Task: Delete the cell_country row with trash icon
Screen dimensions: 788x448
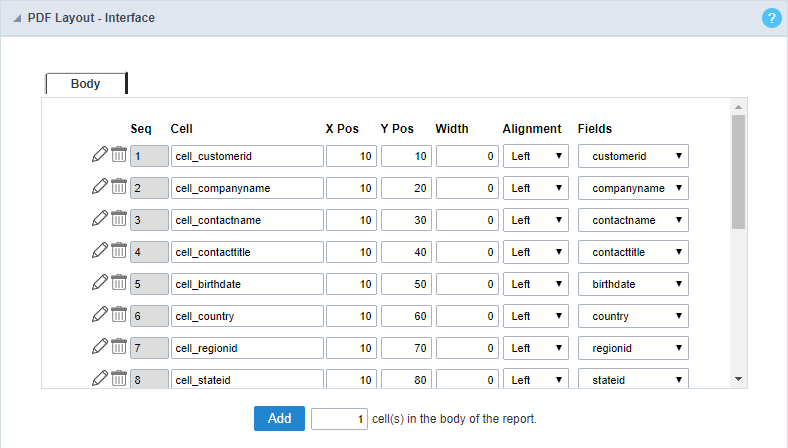Action: pyautogui.click(x=119, y=314)
